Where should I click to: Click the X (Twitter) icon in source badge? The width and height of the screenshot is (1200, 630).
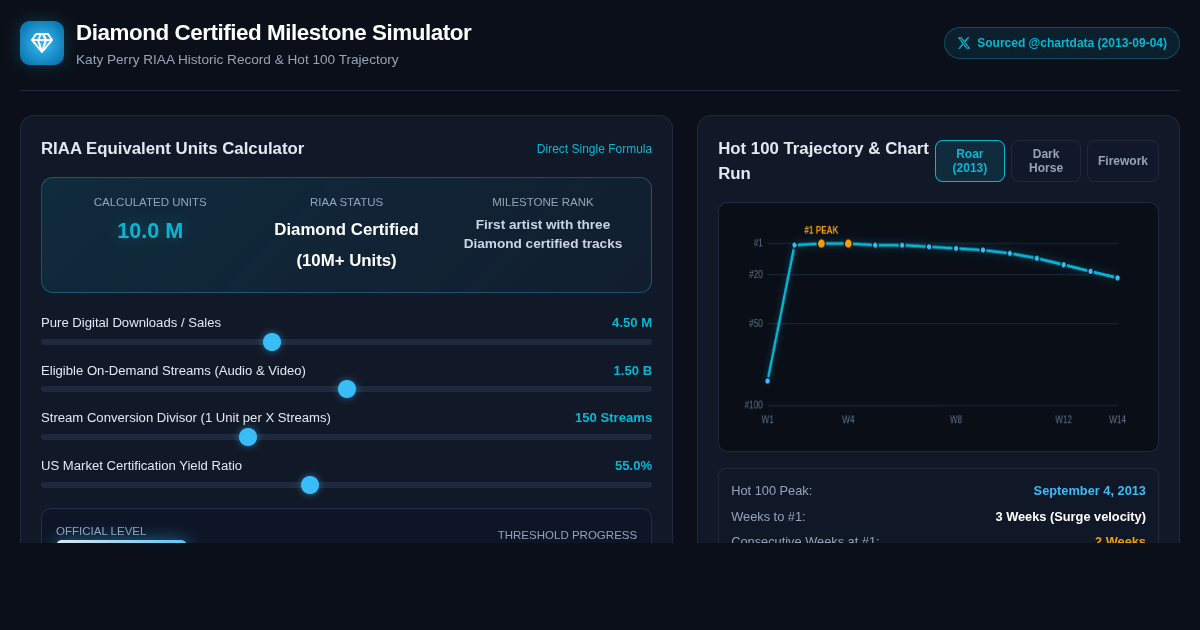964,43
